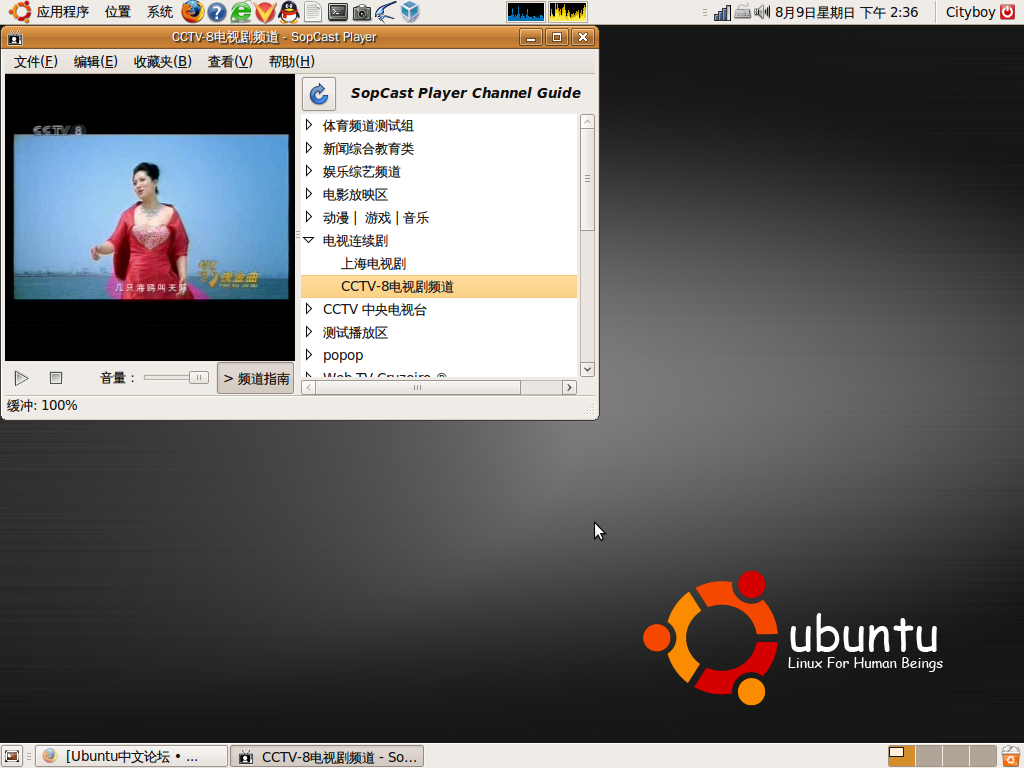Click the scroll left arrow of channel list
The height and width of the screenshot is (768, 1024).
[x=309, y=387]
